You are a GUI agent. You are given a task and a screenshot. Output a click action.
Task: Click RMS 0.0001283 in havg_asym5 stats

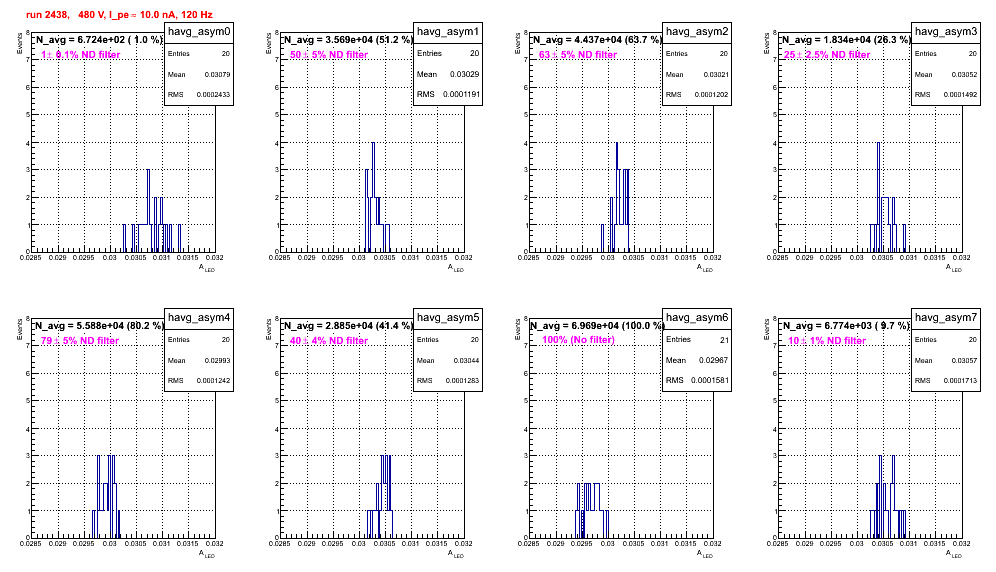(448, 381)
